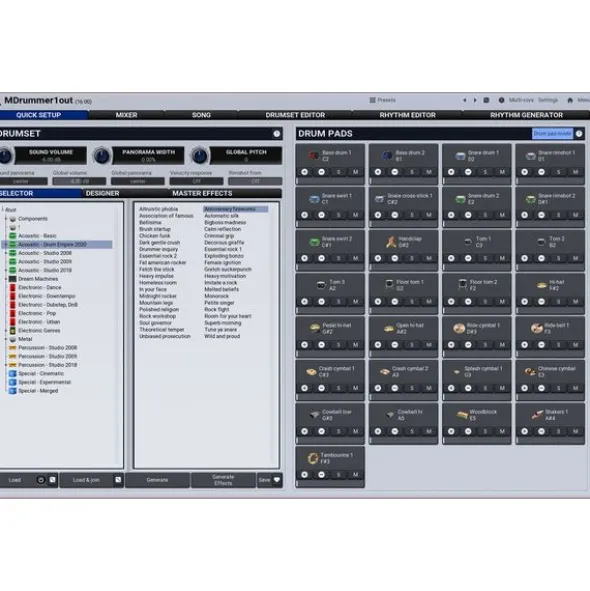
Task: Open the Drumset Editor tab
Action: point(295,115)
